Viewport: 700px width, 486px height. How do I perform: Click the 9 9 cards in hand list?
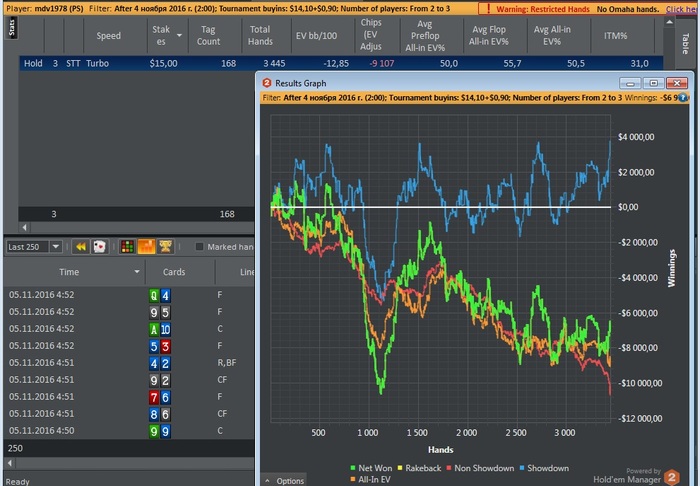(x=160, y=431)
